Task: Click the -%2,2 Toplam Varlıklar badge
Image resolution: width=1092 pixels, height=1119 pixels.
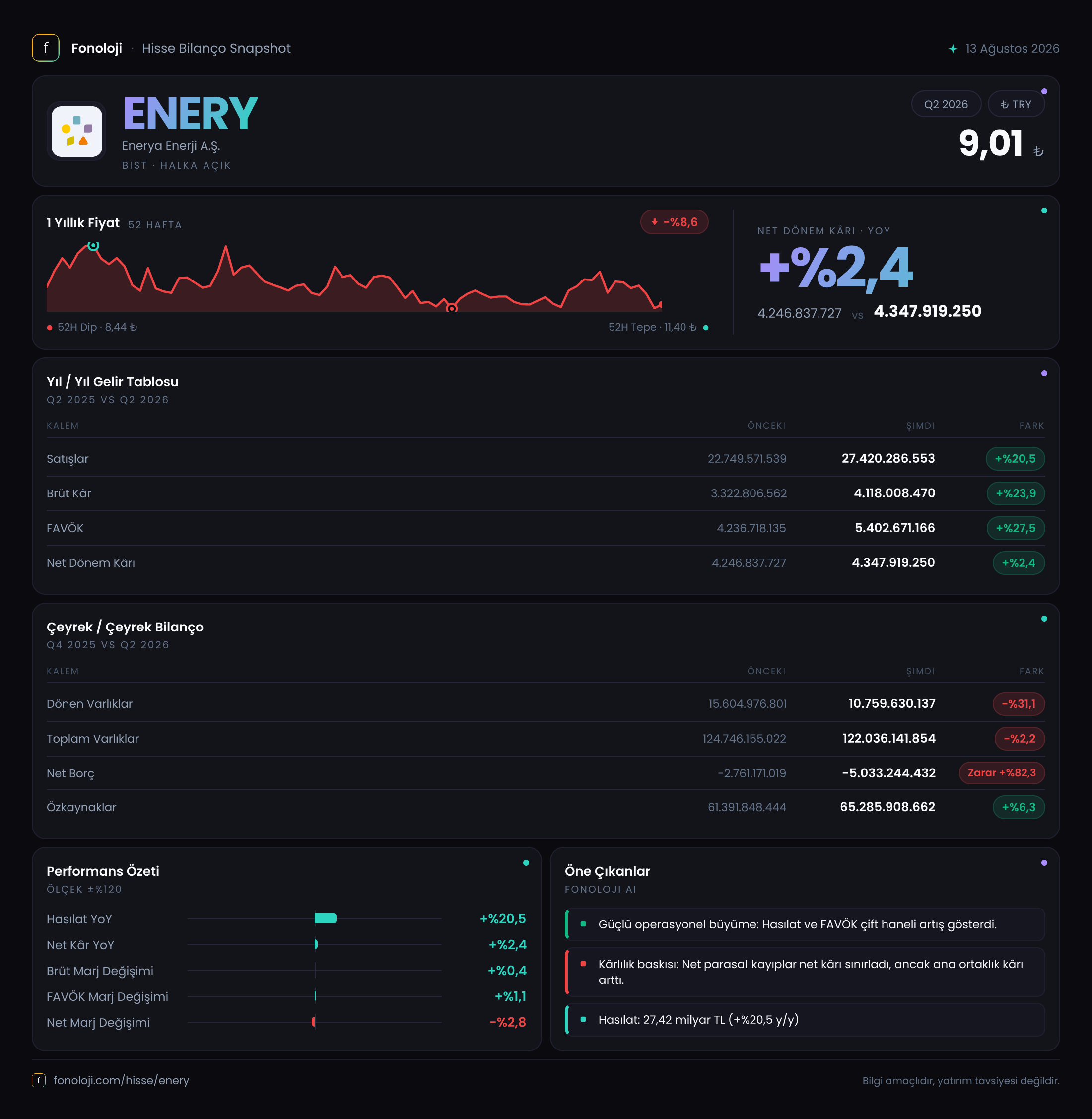Action: click(1019, 739)
